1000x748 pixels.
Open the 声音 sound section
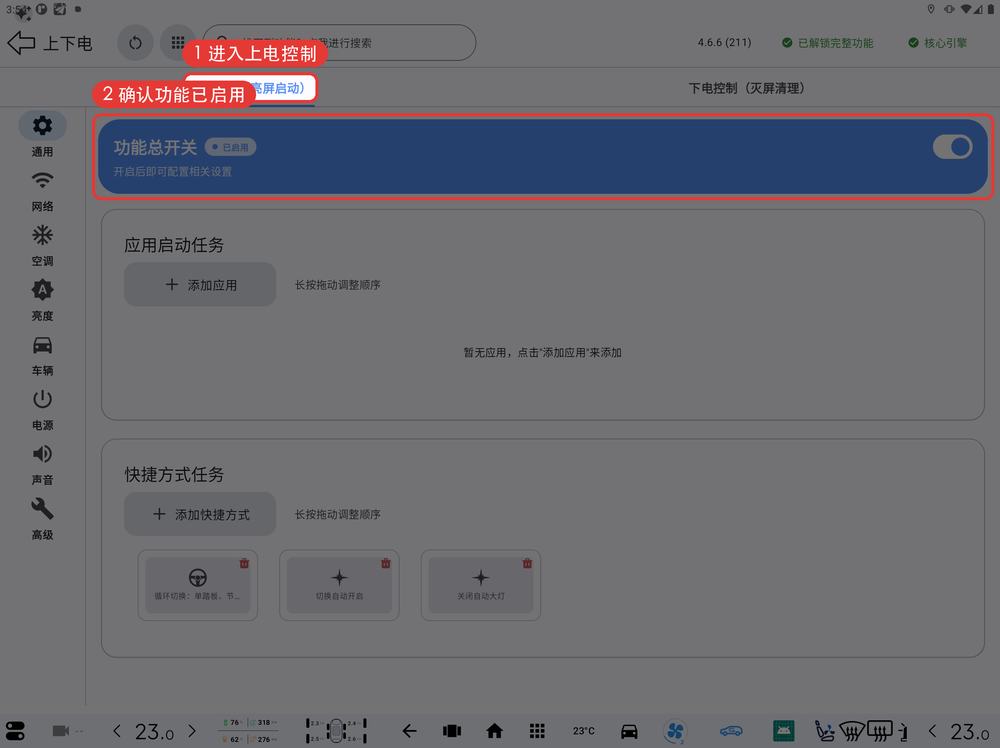tap(42, 464)
